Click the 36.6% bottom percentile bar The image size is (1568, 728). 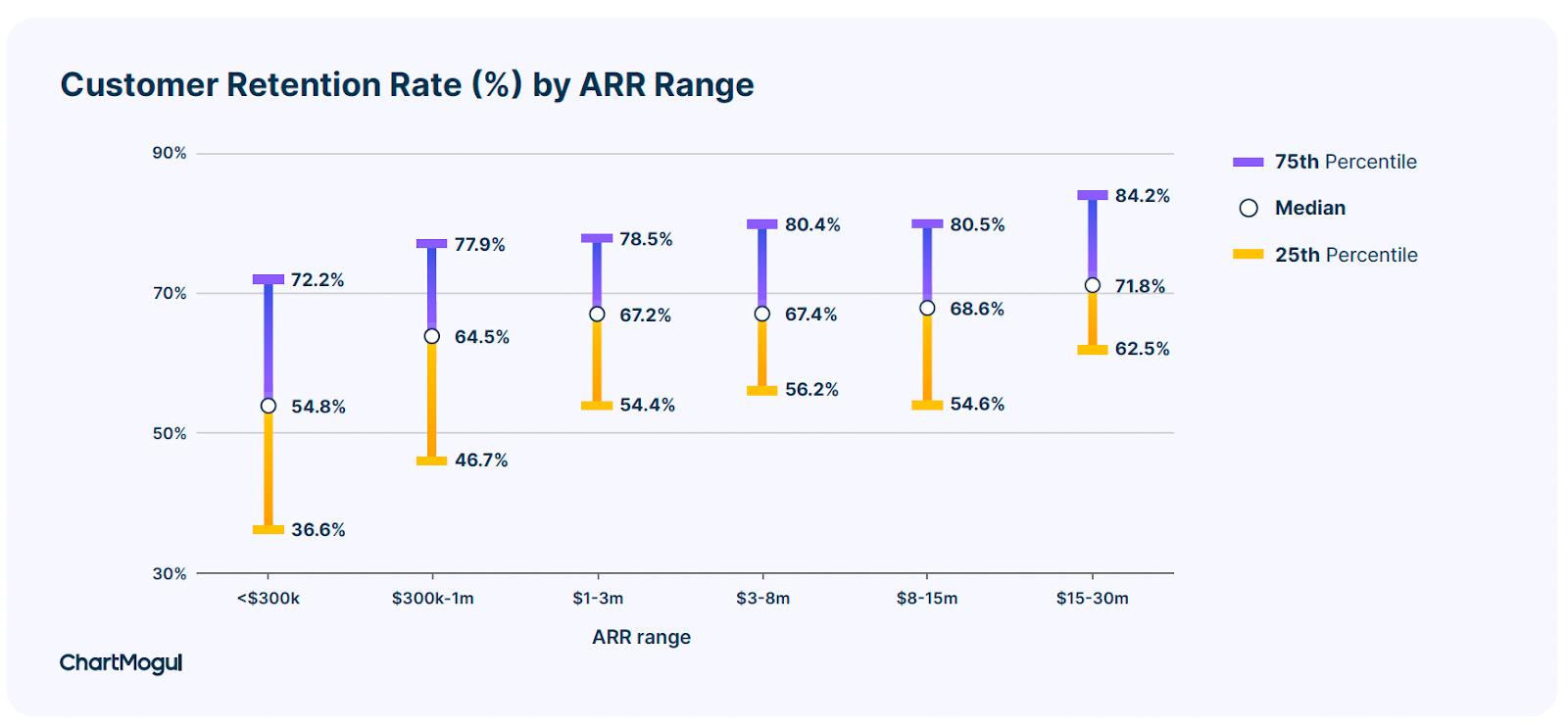pos(269,530)
